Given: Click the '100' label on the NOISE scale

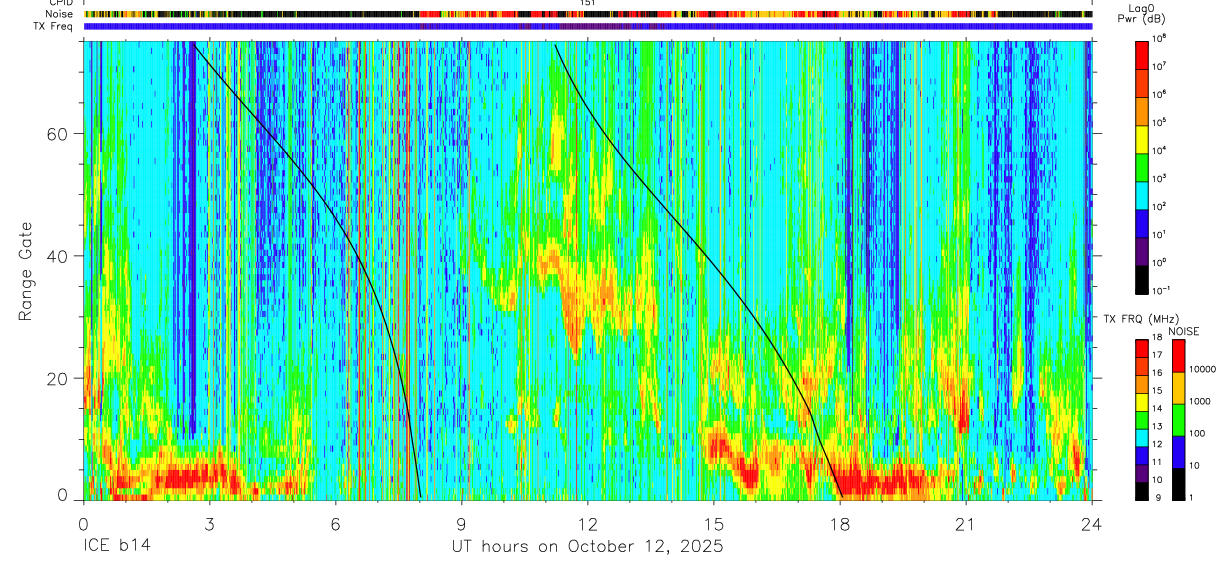Looking at the screenshot, I should pos(1197,433).
